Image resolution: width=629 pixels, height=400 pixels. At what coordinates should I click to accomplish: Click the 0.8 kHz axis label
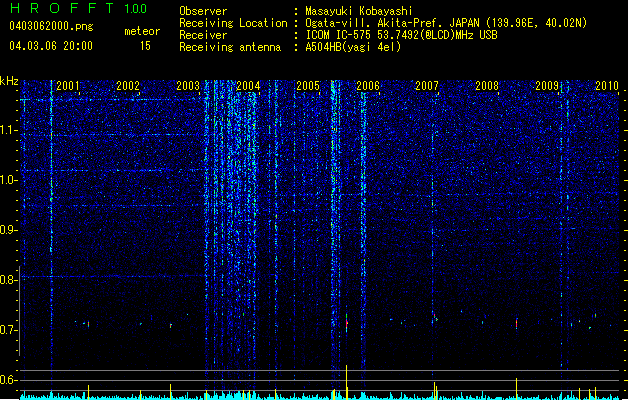9,280
